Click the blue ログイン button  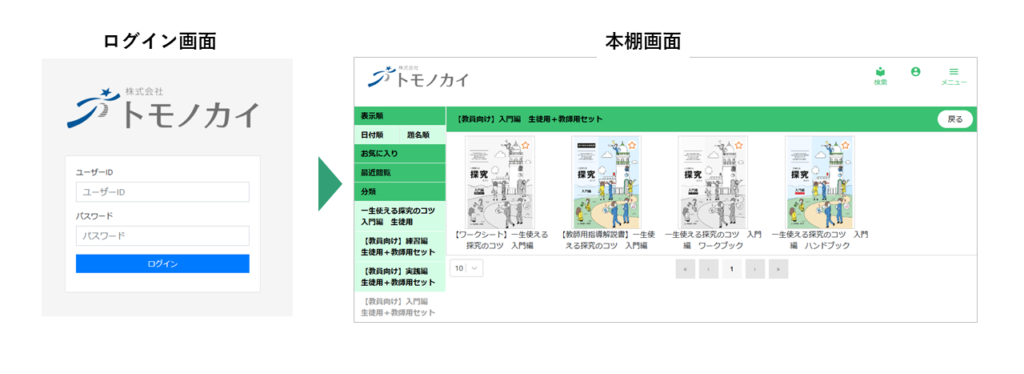click(163, 264)
